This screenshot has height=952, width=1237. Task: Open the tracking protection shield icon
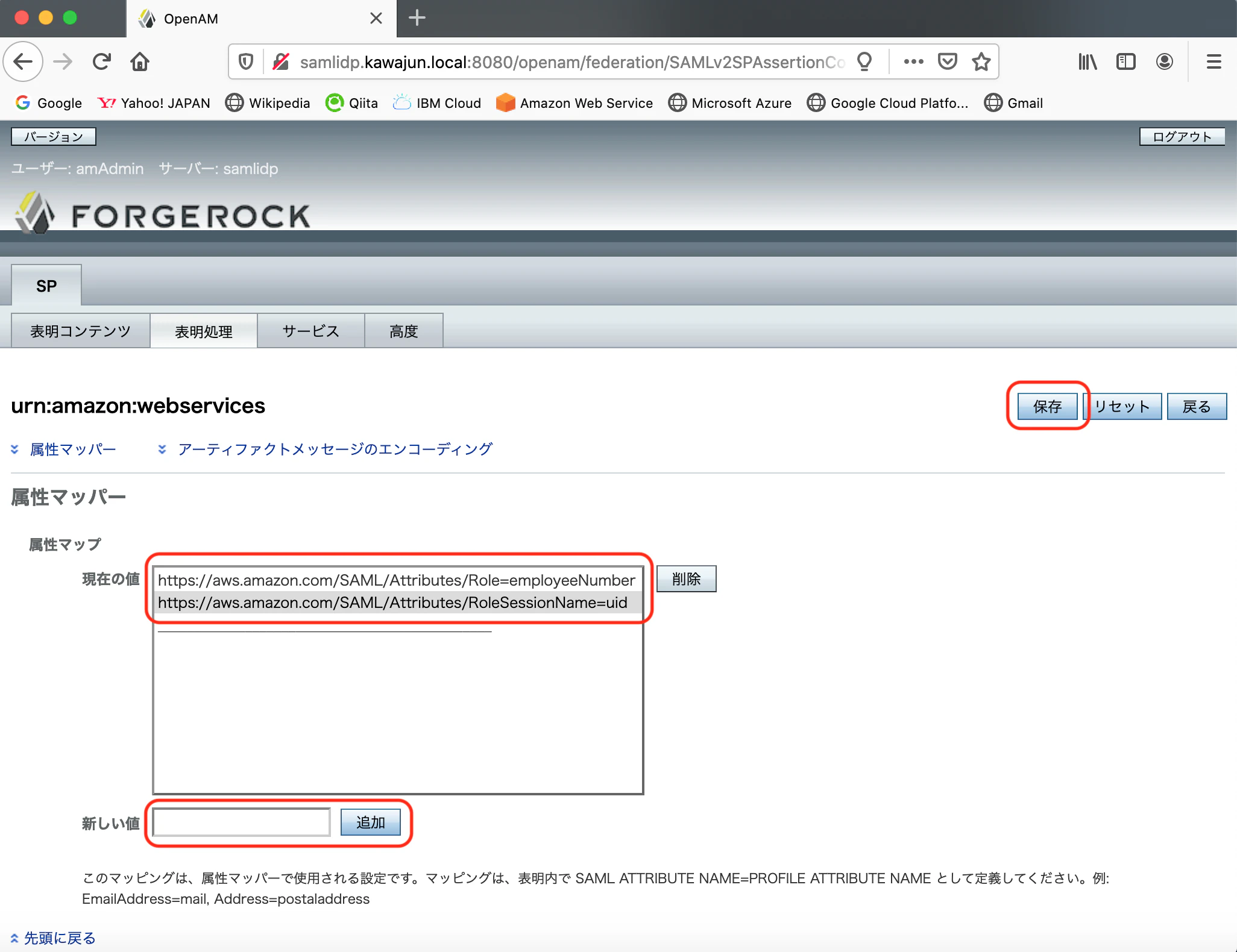[x=246, y=61]
